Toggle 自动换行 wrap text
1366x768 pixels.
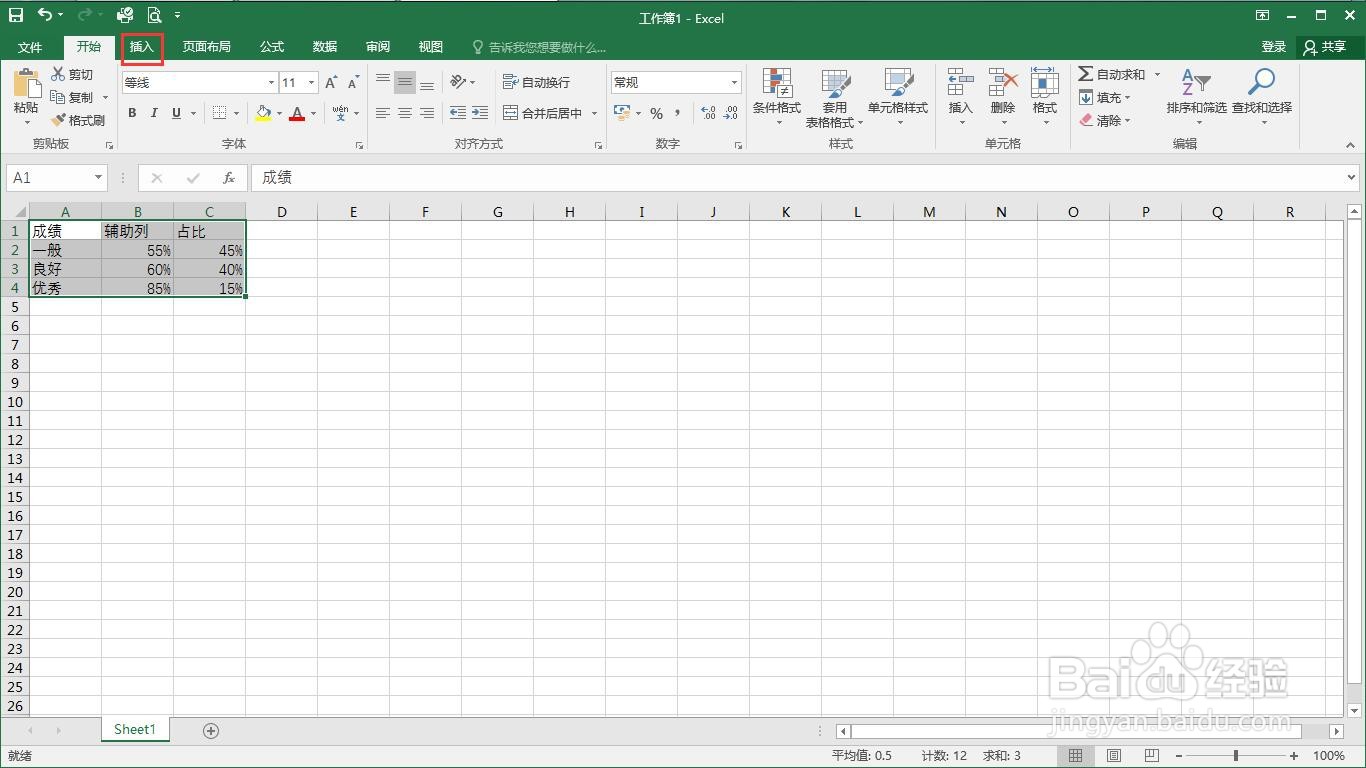(x=536, y=82)
